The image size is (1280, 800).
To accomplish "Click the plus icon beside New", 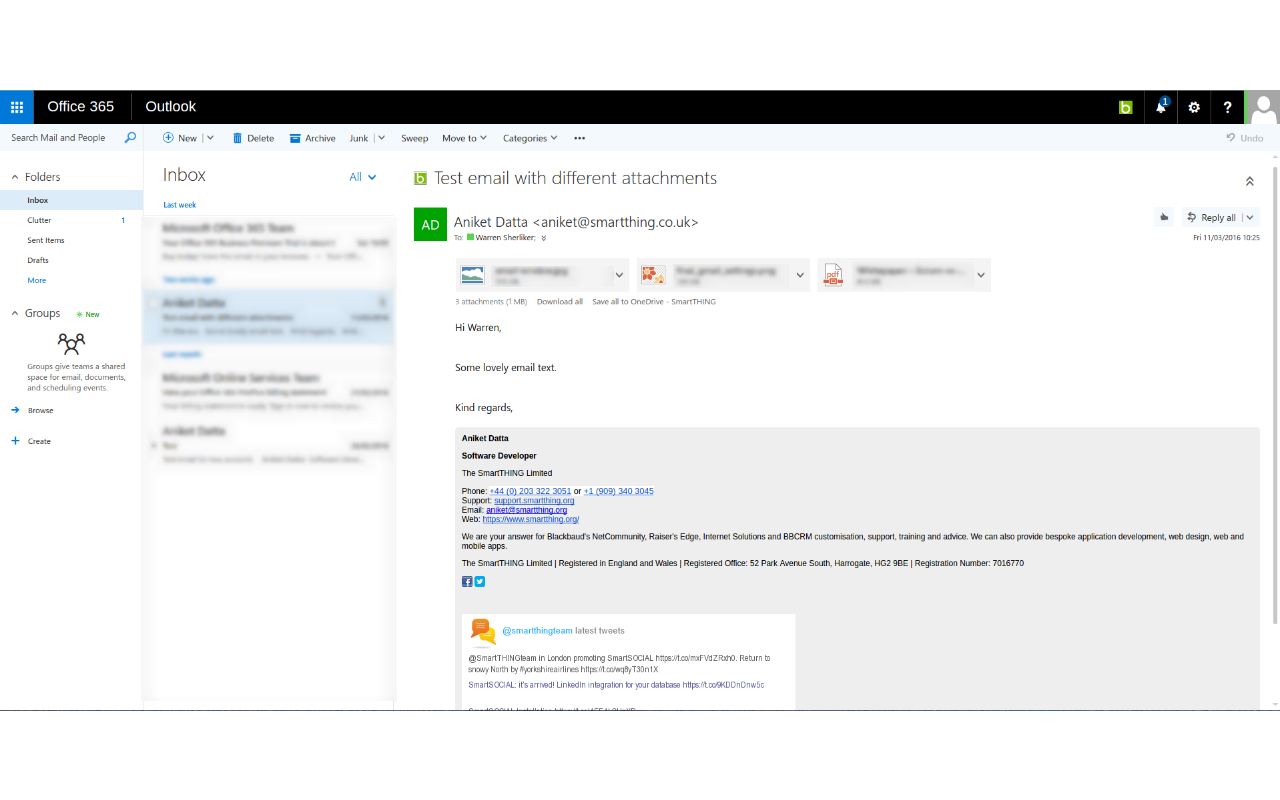I will (168, 138).
